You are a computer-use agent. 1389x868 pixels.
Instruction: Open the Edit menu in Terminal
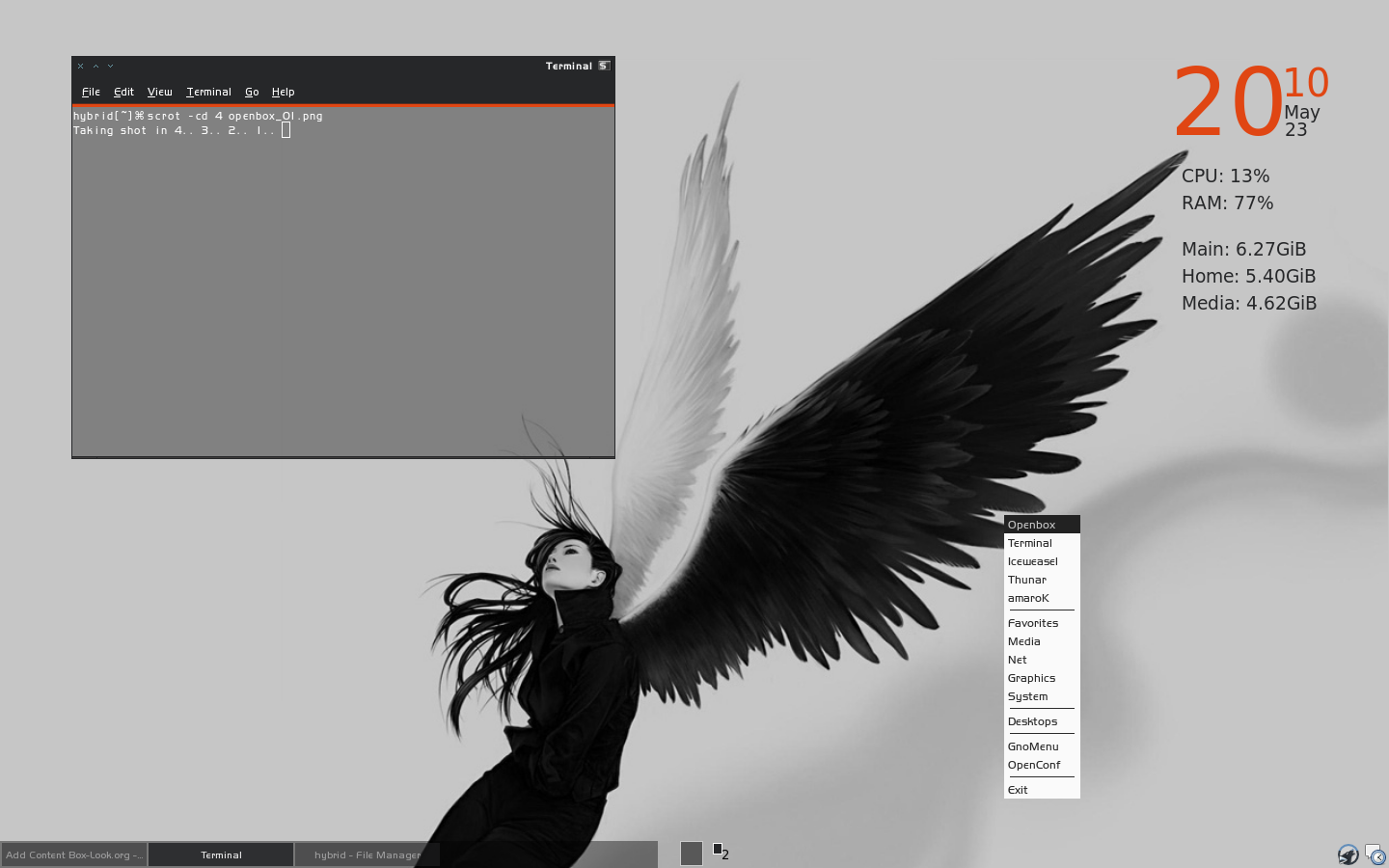click(123, 92)
